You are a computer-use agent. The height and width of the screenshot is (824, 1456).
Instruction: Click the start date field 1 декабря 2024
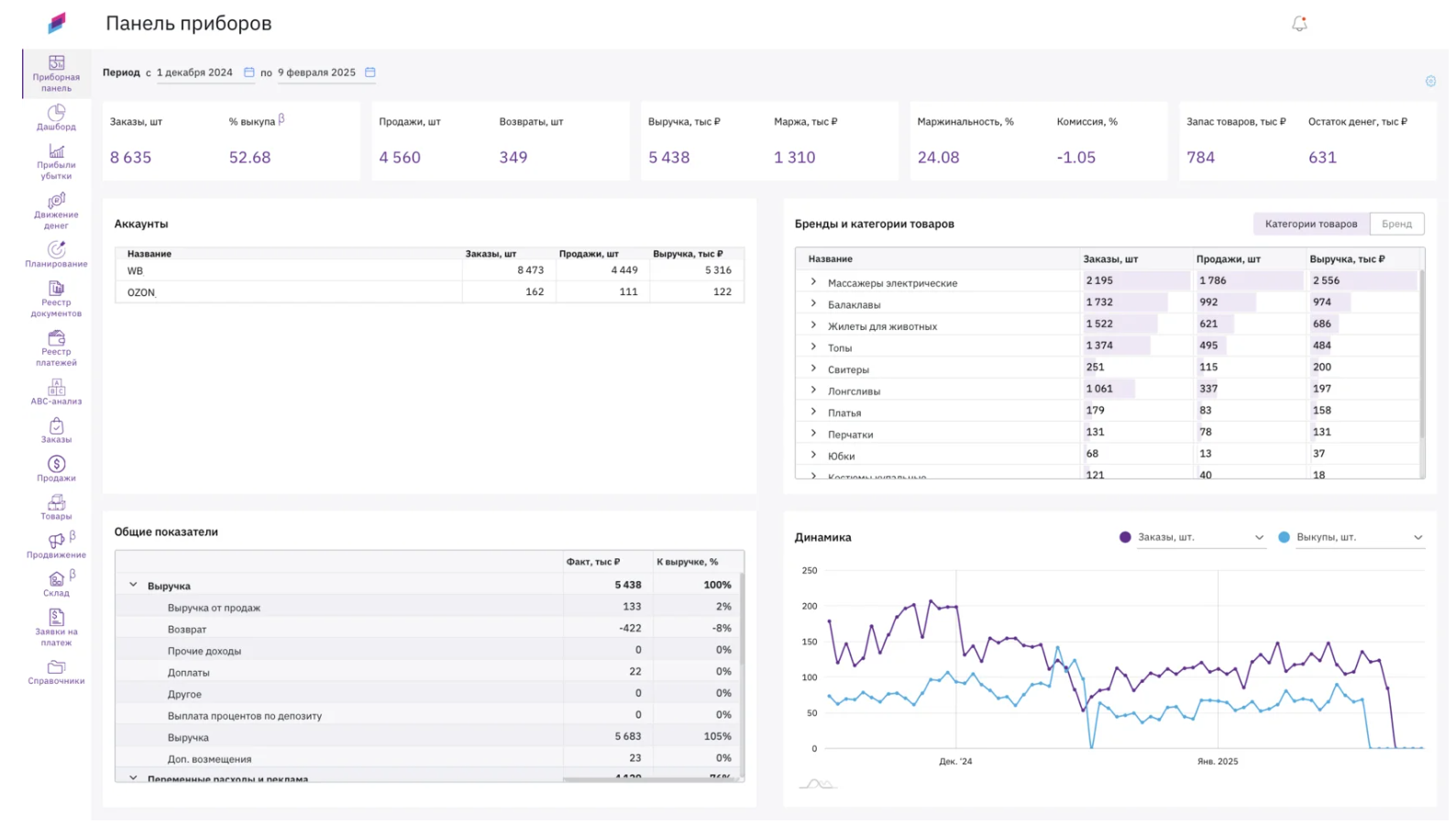tap(194, 72)
